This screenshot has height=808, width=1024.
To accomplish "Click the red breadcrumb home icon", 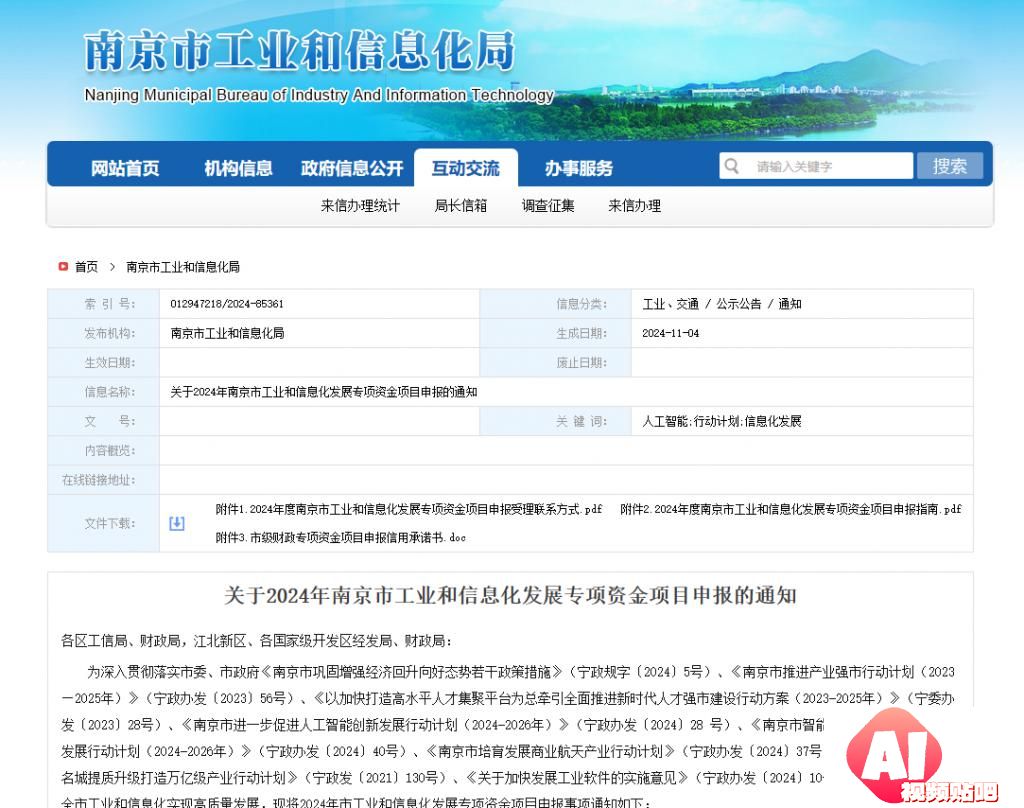I will [x=63, y=267].
